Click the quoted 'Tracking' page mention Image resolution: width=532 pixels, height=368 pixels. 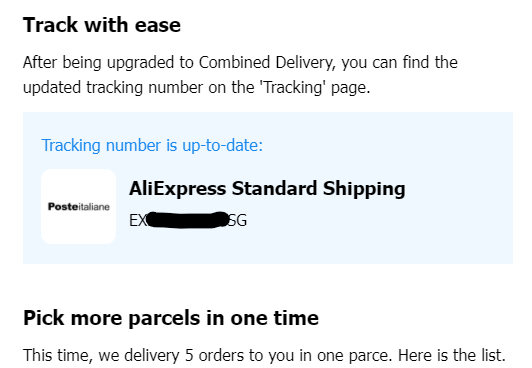(x=292, y=88)
